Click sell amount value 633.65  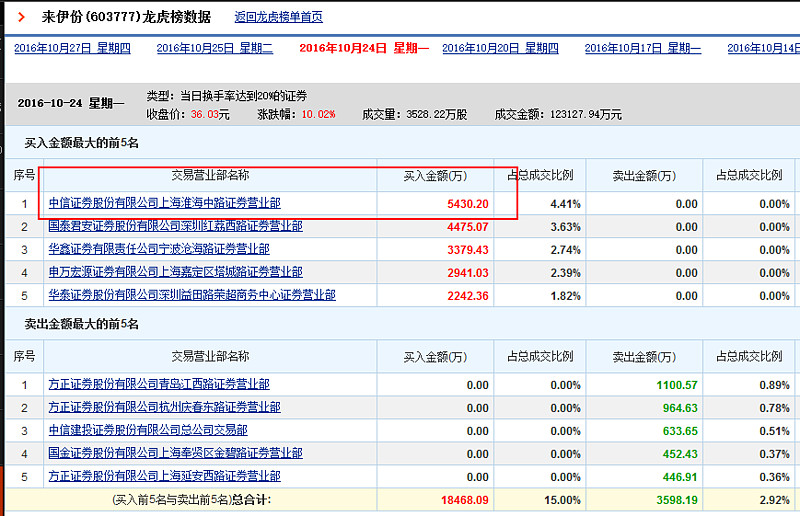pyautogui.click(x=680, y=431)
